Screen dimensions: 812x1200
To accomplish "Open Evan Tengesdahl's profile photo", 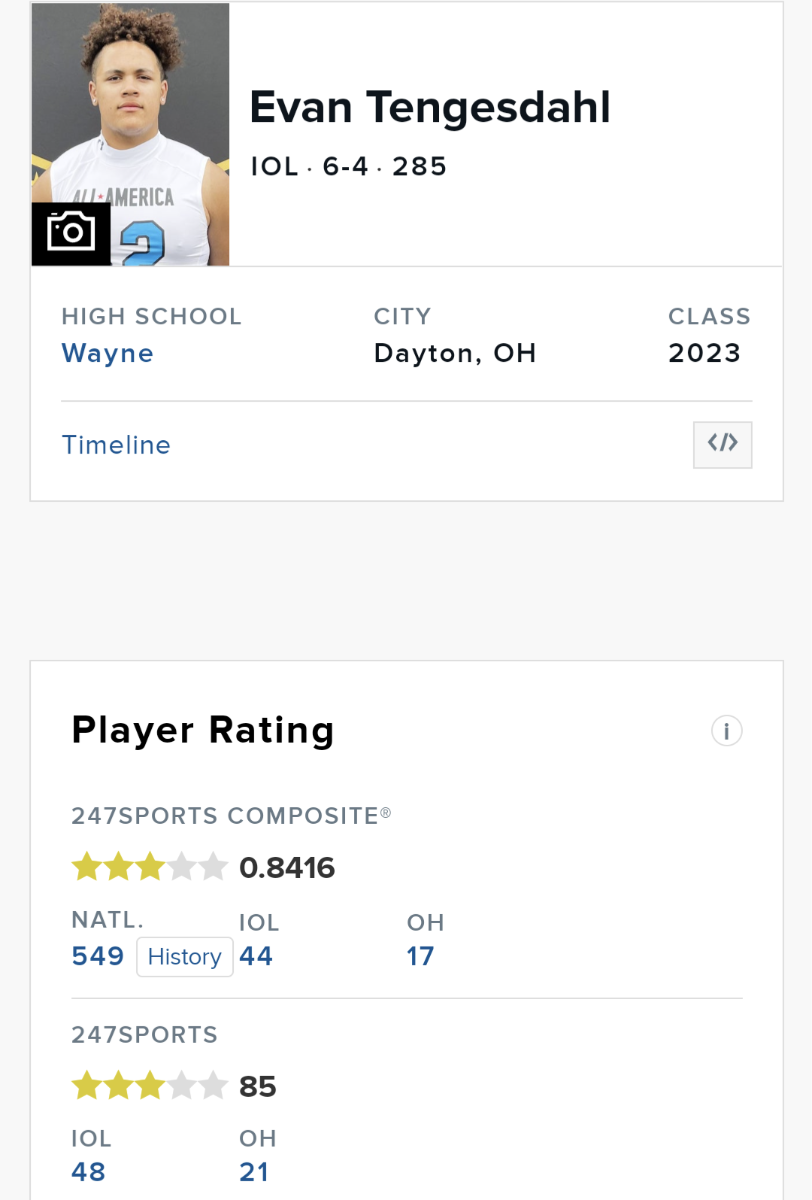I will (131, 135).
